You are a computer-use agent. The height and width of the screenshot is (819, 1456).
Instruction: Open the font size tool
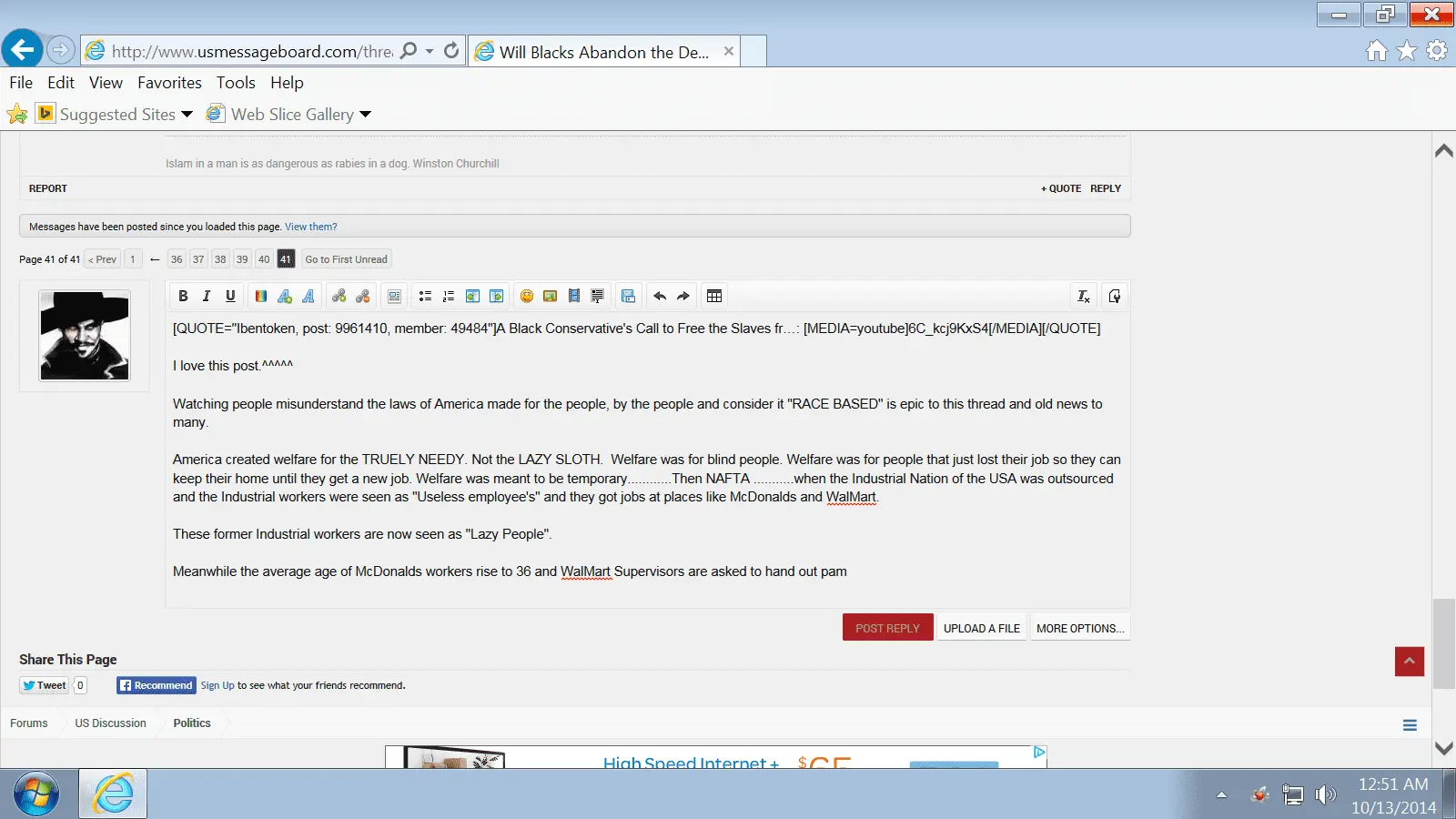(285, 296)
